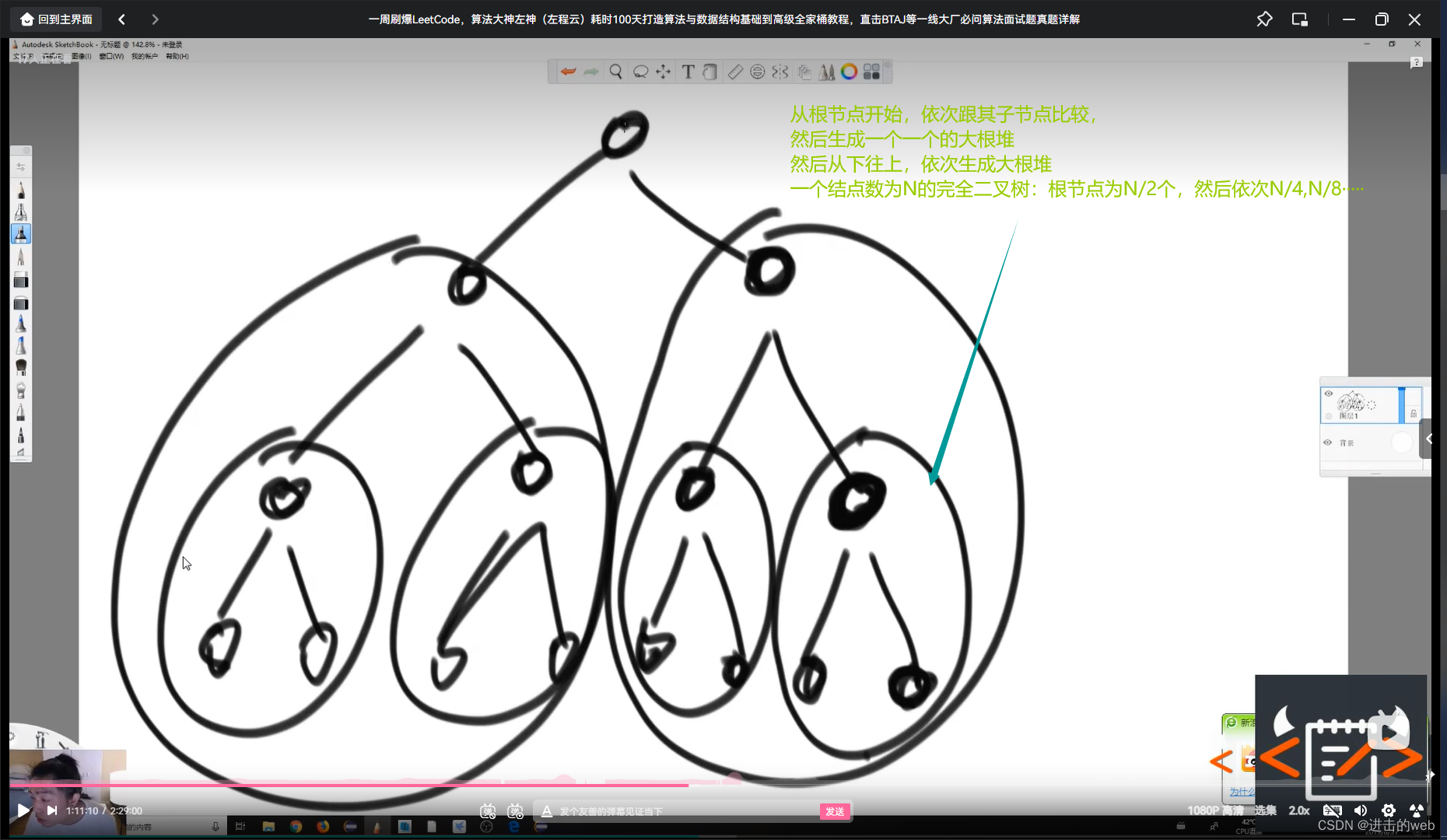Select the Pencil brush in palette
The width and height of the screenshot is (1447, 840).
(21, 190)
